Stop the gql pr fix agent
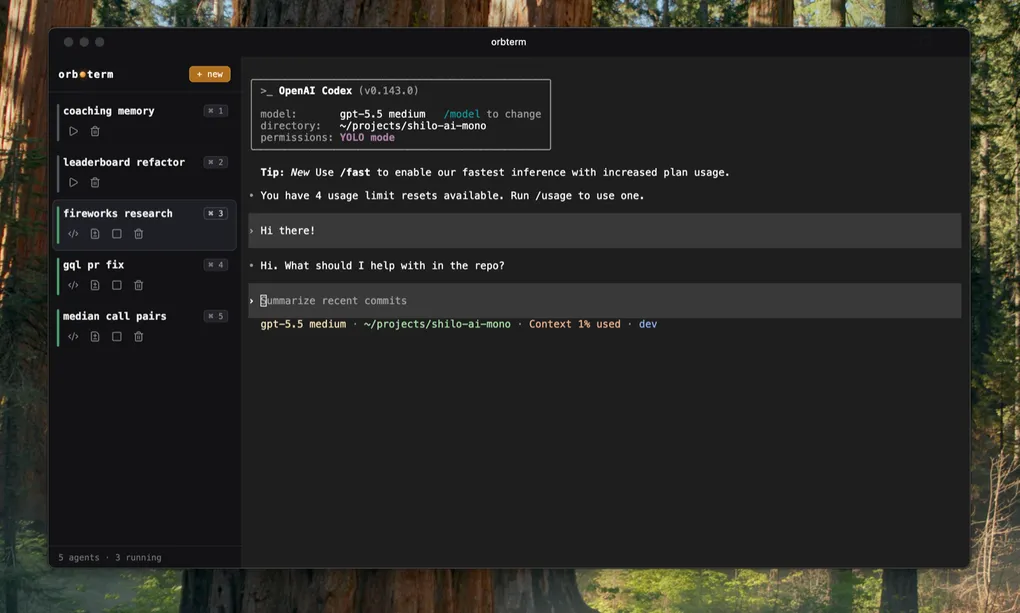This screenshot has width=1020, height=613. [116, 286]
